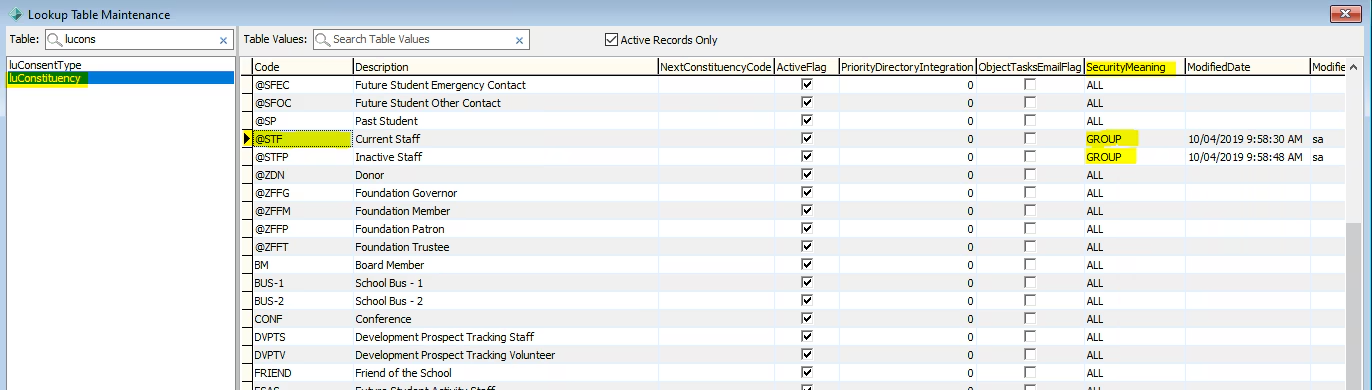1372x390 pixels.
Task: Uncheck ActiveFlag for Current Staff row
Action: pos(807,139)
